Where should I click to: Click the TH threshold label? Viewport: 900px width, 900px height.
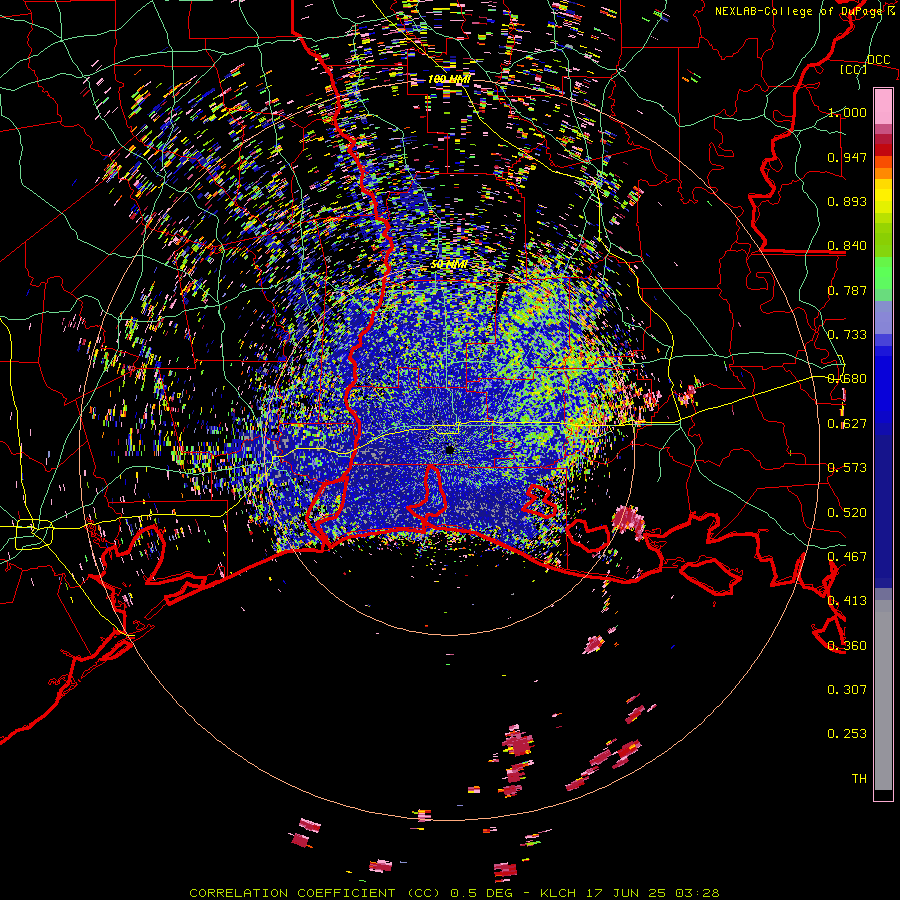[x=859, y=779]
